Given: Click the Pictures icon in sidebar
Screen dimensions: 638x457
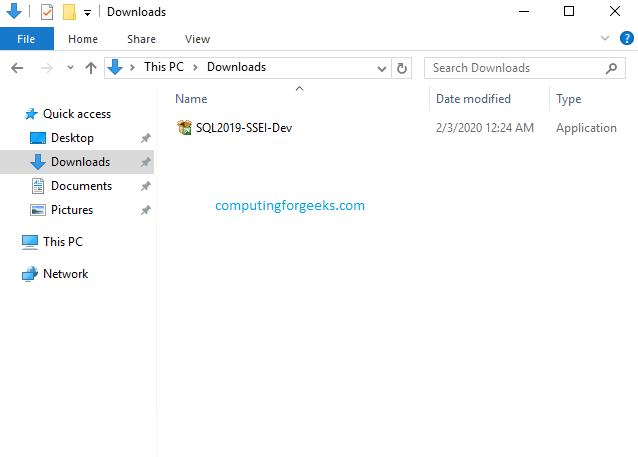Looking at the screenshot, I should pyautogui.click(x=38, y=210).
